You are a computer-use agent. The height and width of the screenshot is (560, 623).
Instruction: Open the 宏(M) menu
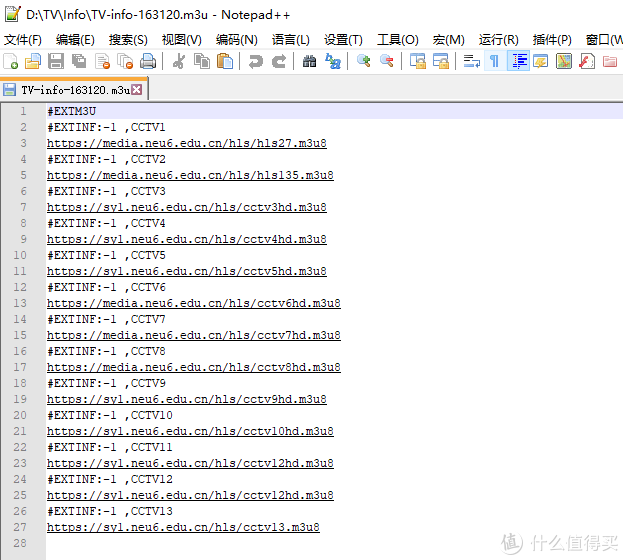coord(449,40)
